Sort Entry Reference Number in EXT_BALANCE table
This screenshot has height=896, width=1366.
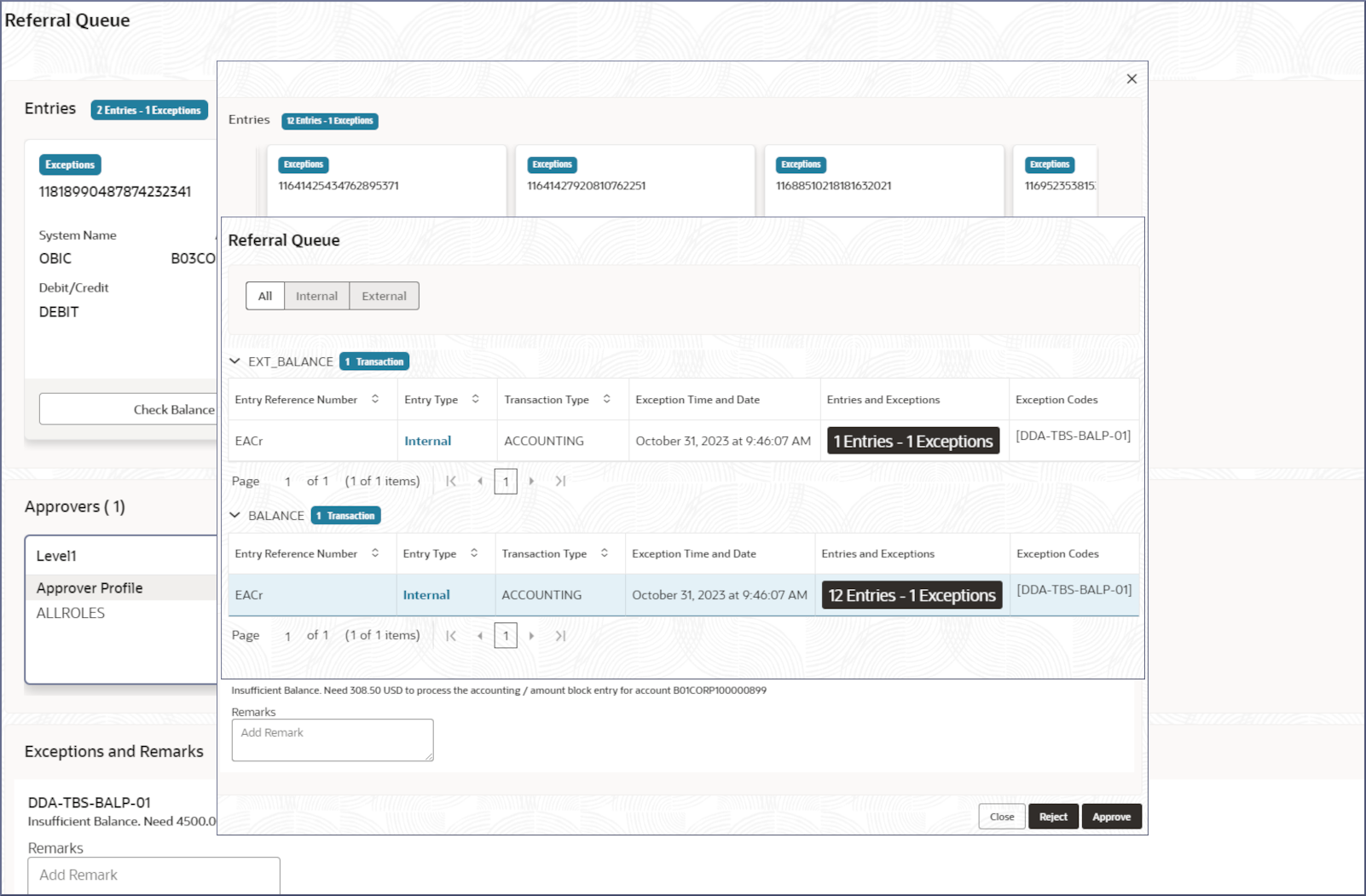click(375, 399)
